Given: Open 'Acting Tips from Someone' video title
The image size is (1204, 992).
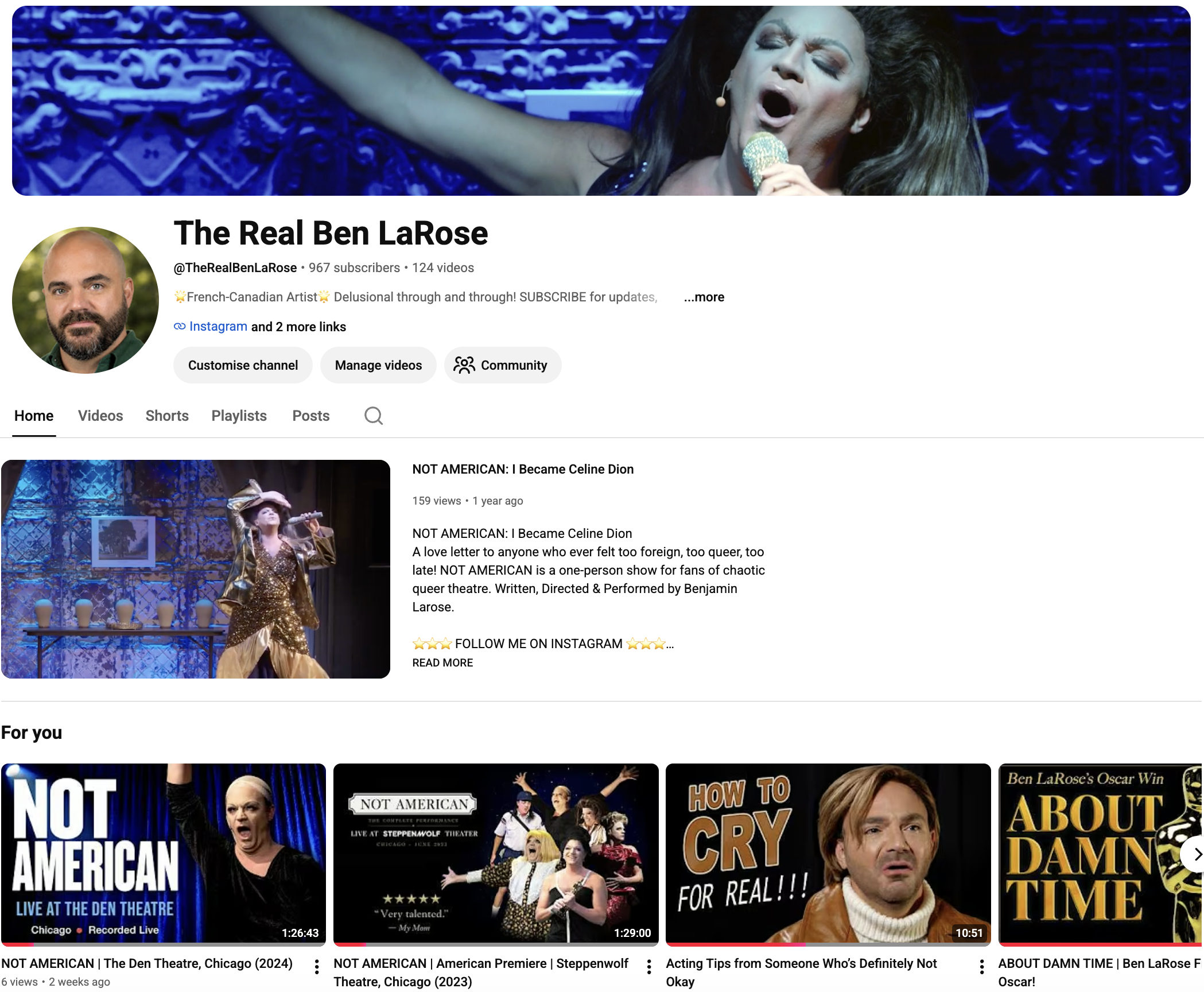Looking at the screenshot, I should (x=801, y=972).
